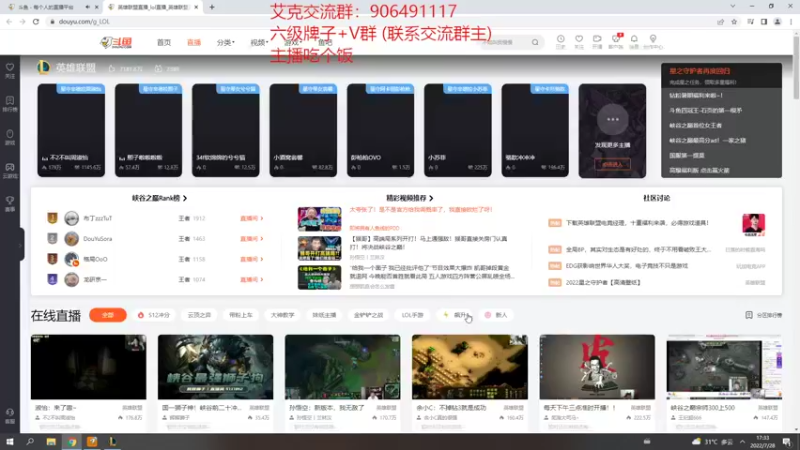Viewport: 800px width, 450px height.
Task: Open File Explorer from taskbar
Action: pos(51,441)
